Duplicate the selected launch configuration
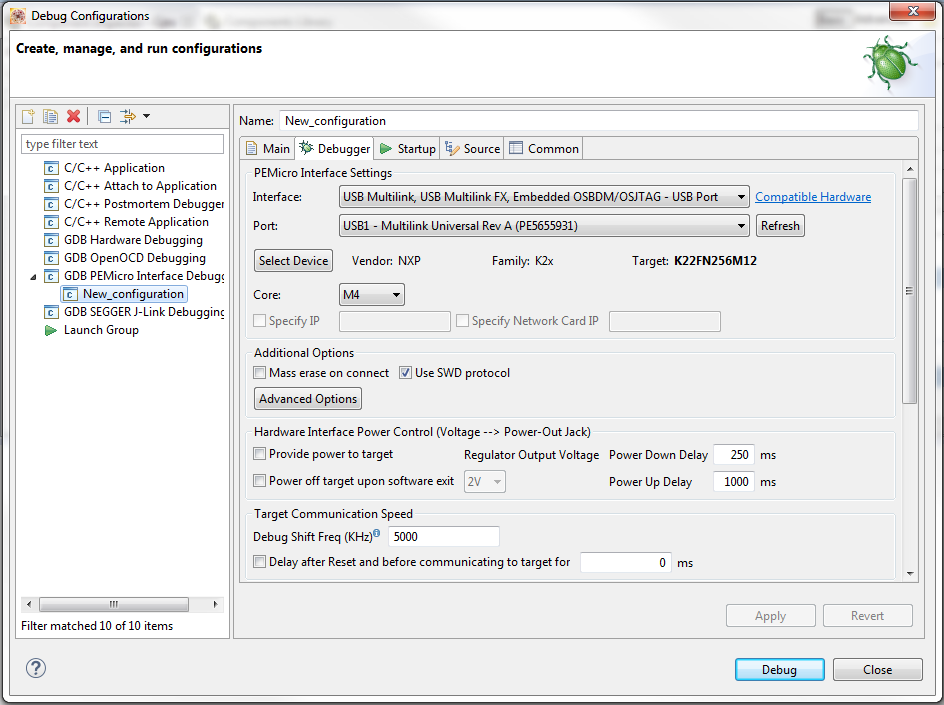The height and width of the screenshot is (705, 944). [x=50, y=117]
